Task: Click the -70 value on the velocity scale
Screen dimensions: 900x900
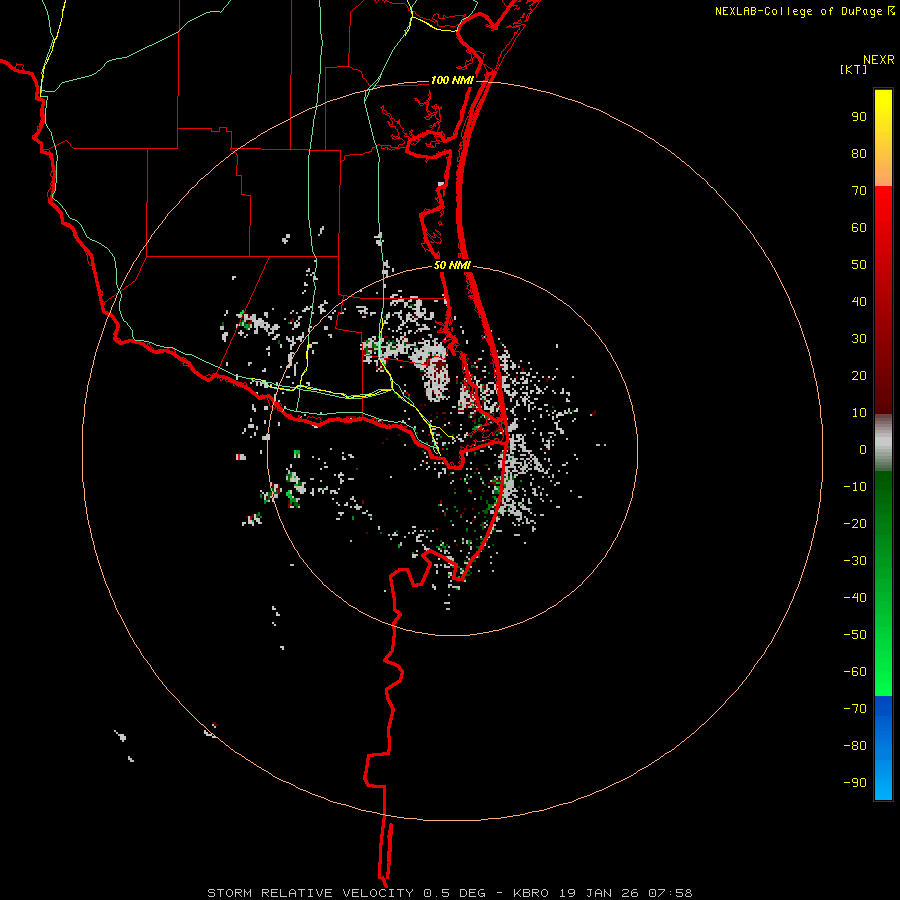Action: tap(855, 709)
